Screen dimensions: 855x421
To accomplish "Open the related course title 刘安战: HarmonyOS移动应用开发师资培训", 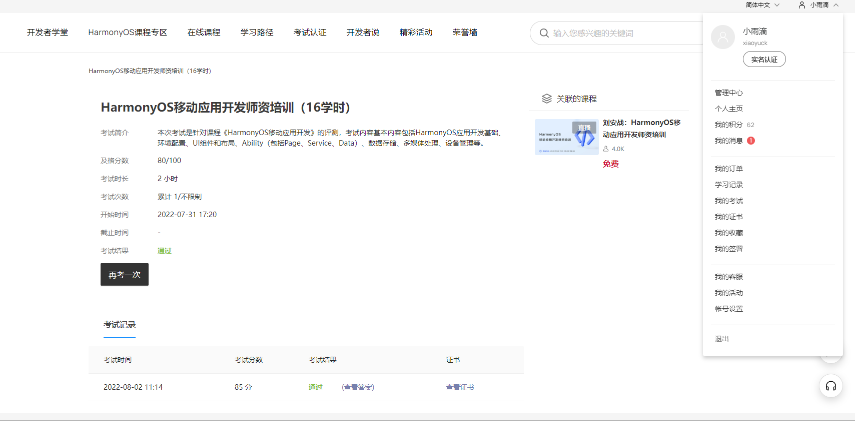I will (x=641, y=129).
